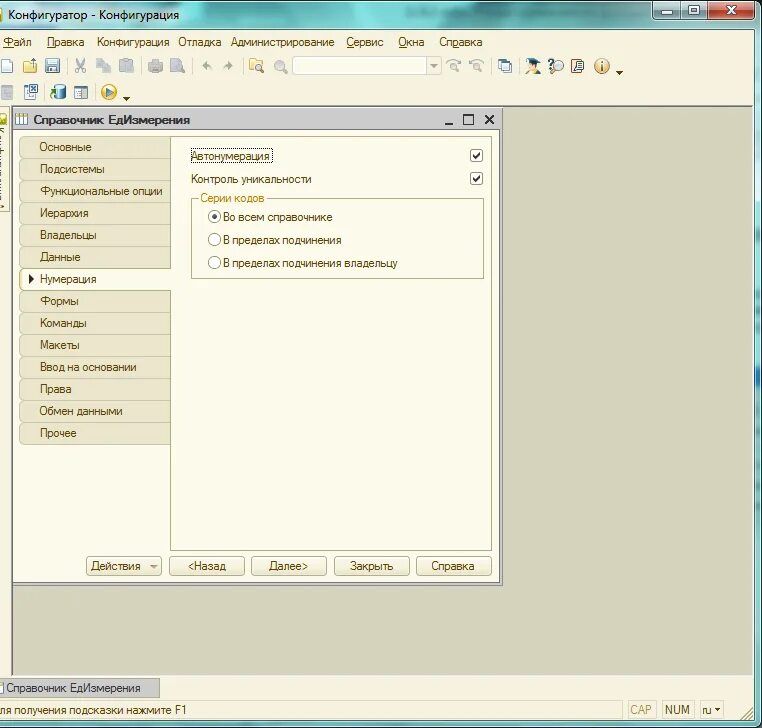Open the Справка menu in menu bar

(x=461, y=42)
